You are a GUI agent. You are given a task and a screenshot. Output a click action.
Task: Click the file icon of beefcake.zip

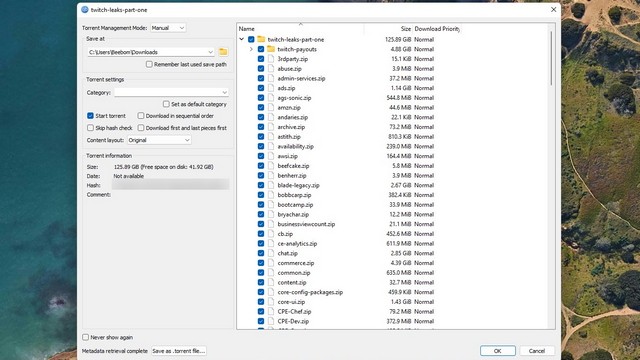271,166
